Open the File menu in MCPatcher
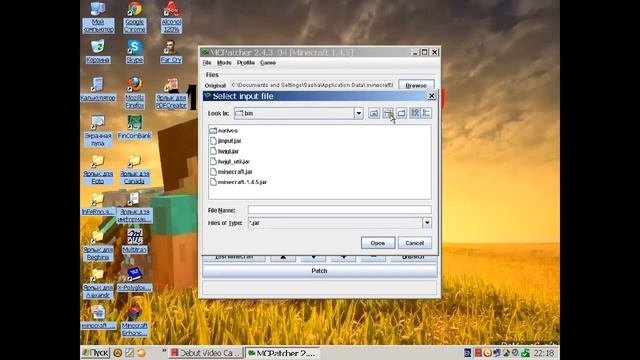The height and width of the screenshot is (360, 640). click(207, 62)
